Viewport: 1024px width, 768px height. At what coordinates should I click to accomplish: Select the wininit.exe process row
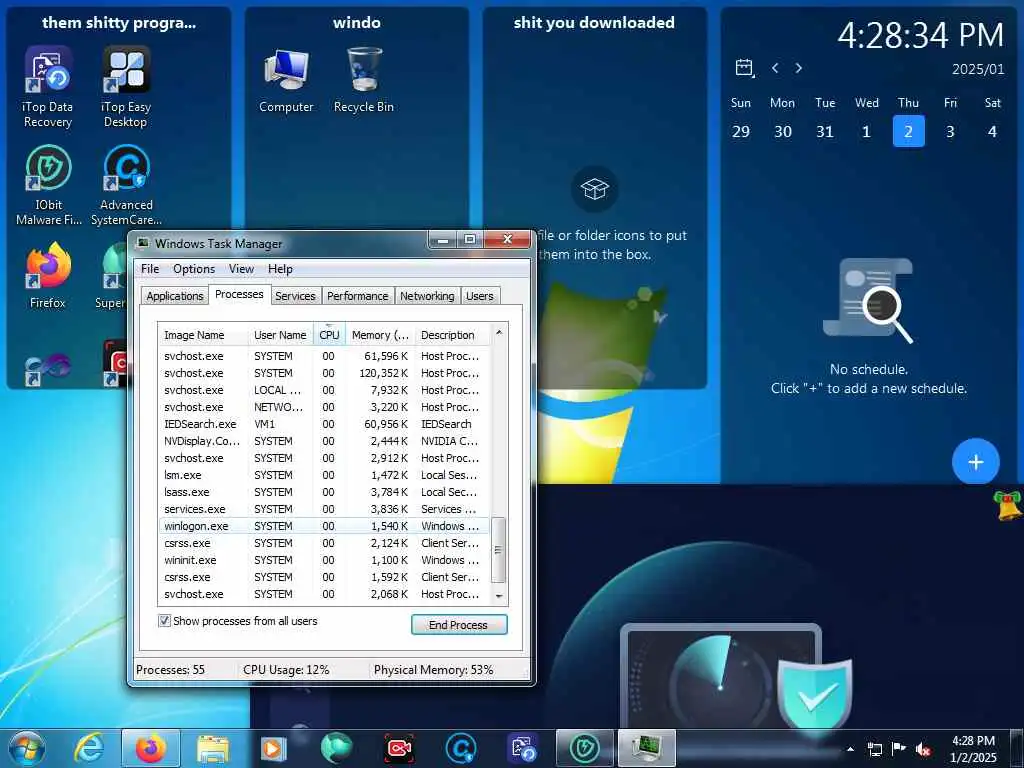pos(325,560)
